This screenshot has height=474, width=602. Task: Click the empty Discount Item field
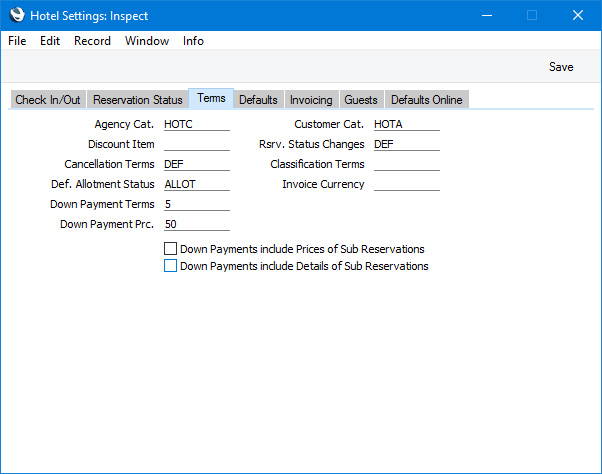pyautogui.click(x=196, y=145)
